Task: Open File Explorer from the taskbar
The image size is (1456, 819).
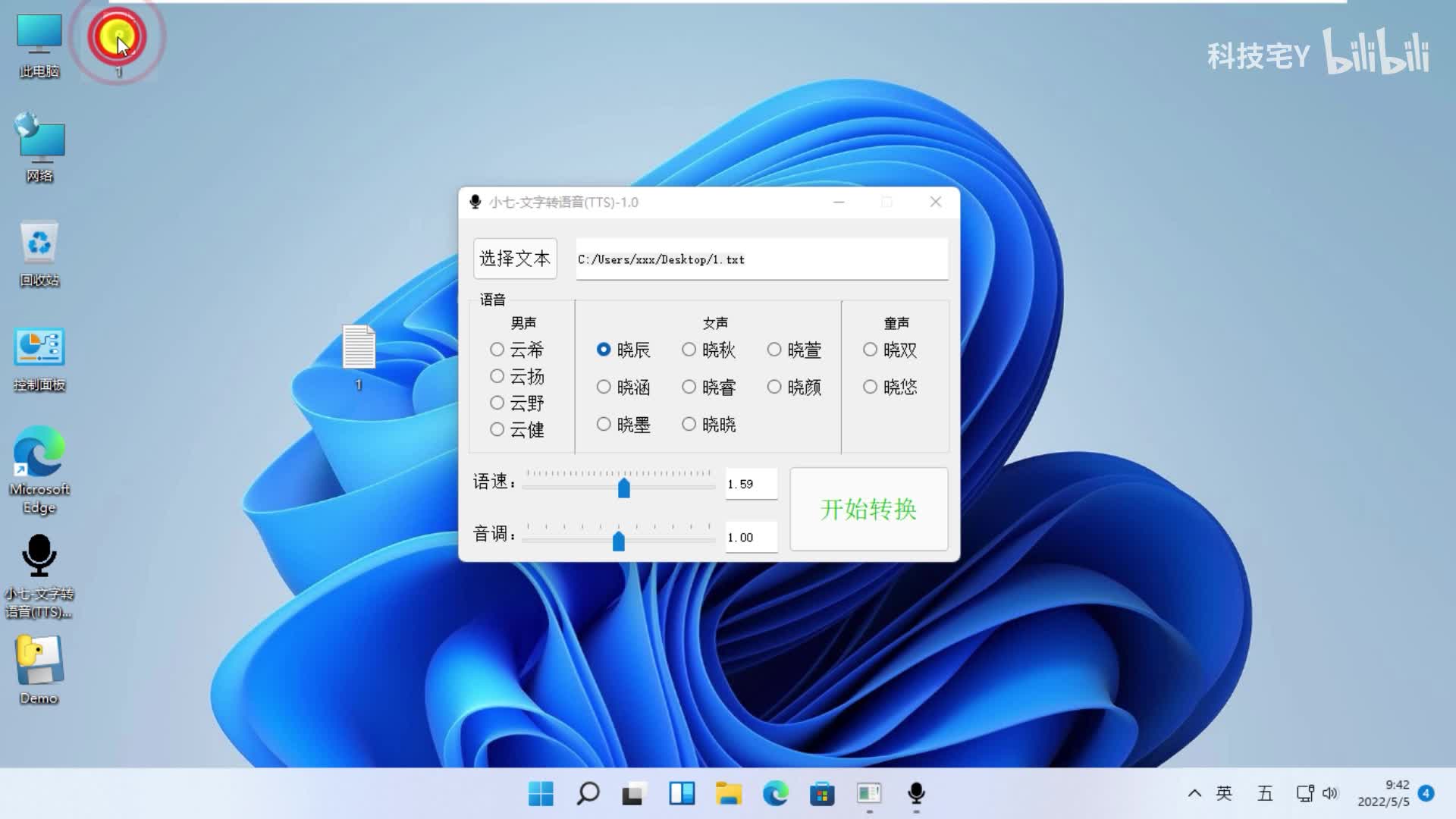Action: [728, 793]
